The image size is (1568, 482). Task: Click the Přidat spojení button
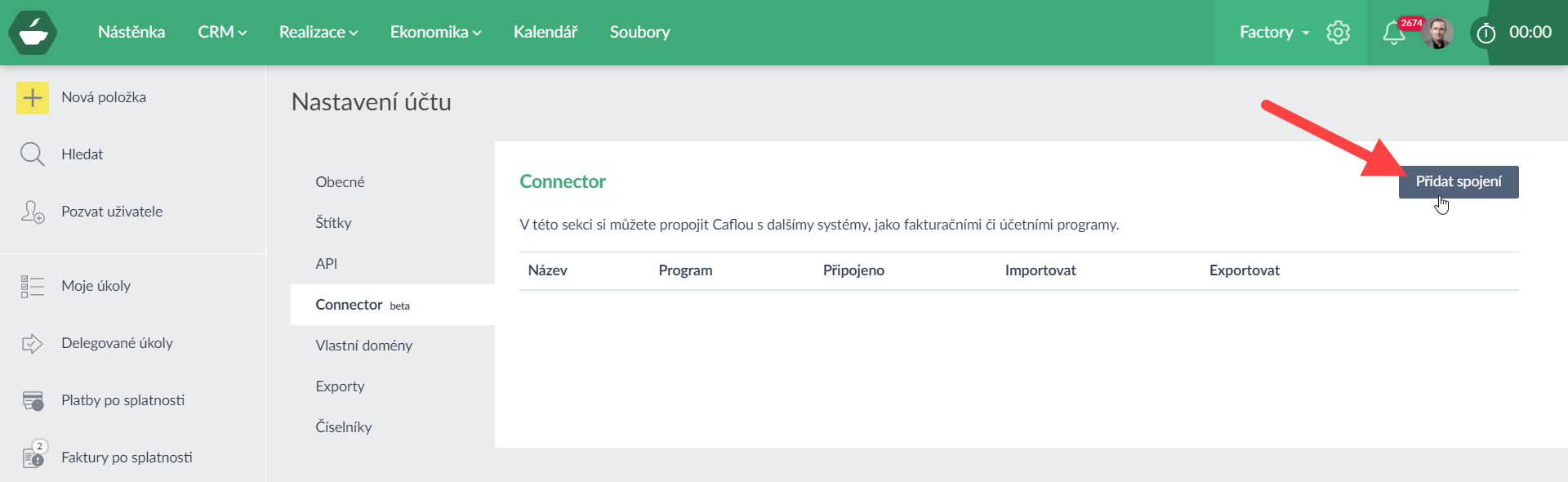click(x=1459, y=181)
